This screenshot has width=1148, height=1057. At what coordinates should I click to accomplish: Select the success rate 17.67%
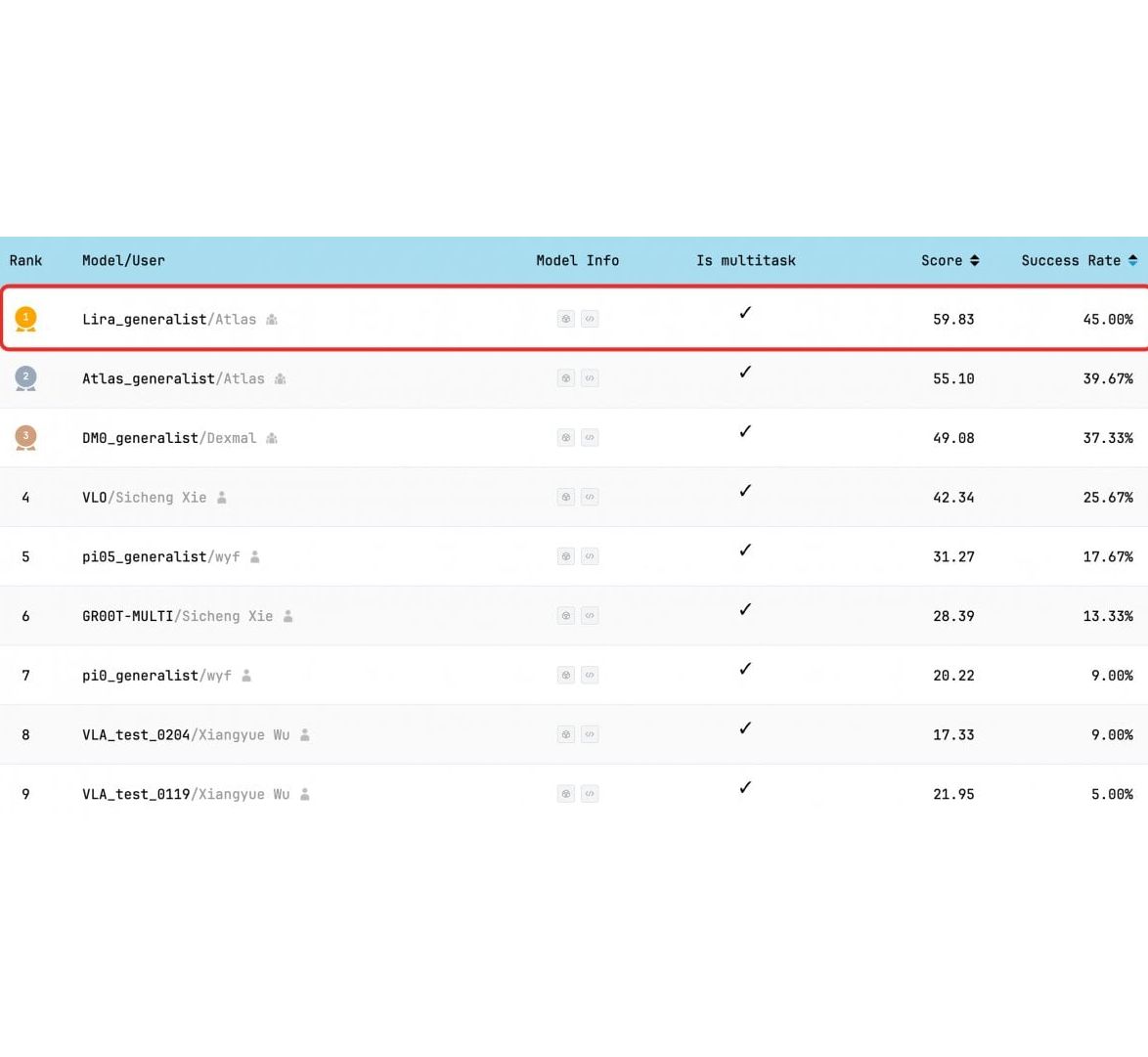[1108, 556]
